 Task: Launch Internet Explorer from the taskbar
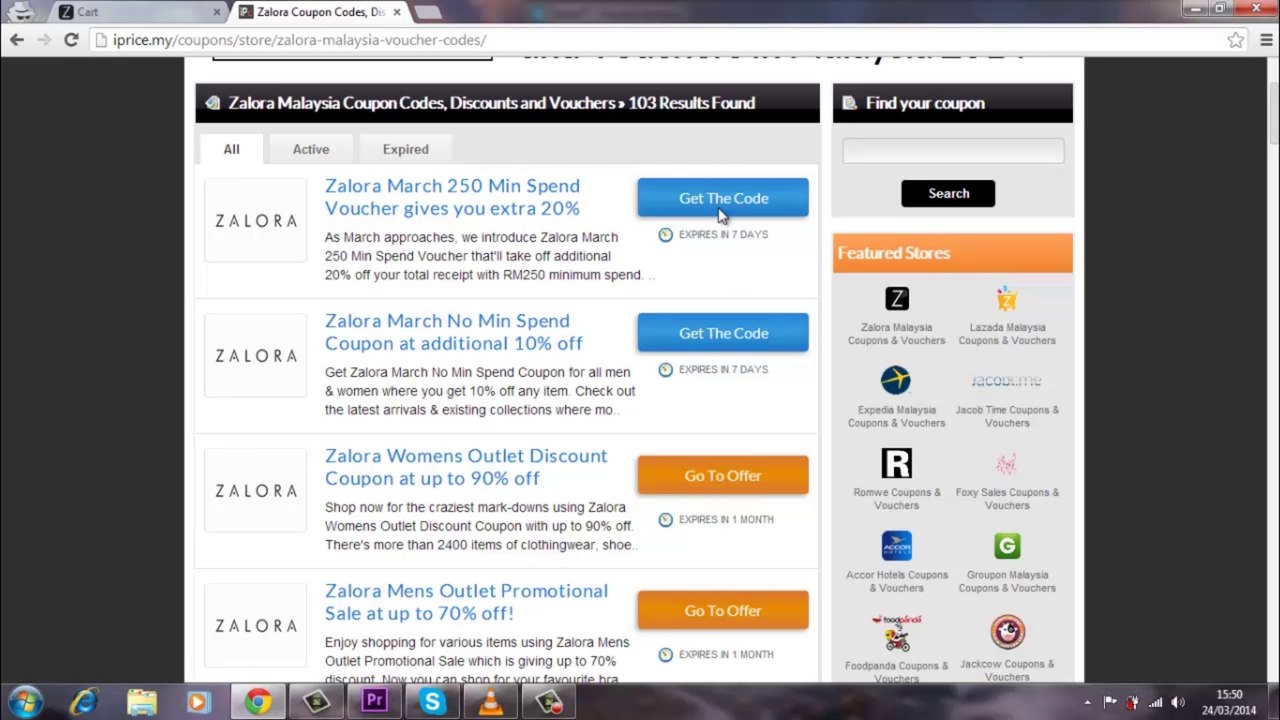coord(85,702)
